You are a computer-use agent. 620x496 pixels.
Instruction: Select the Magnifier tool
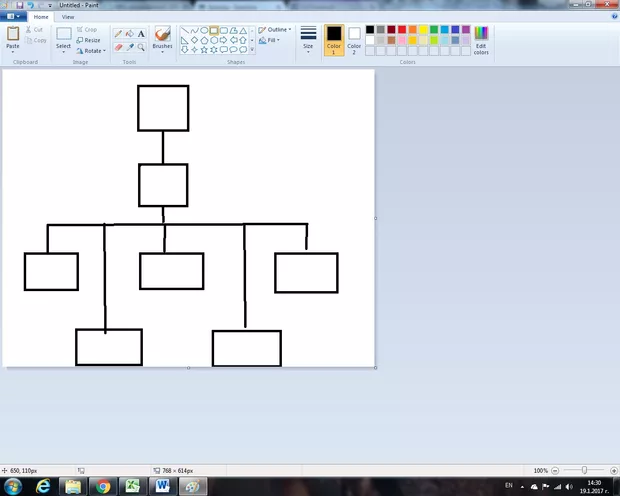141,46
